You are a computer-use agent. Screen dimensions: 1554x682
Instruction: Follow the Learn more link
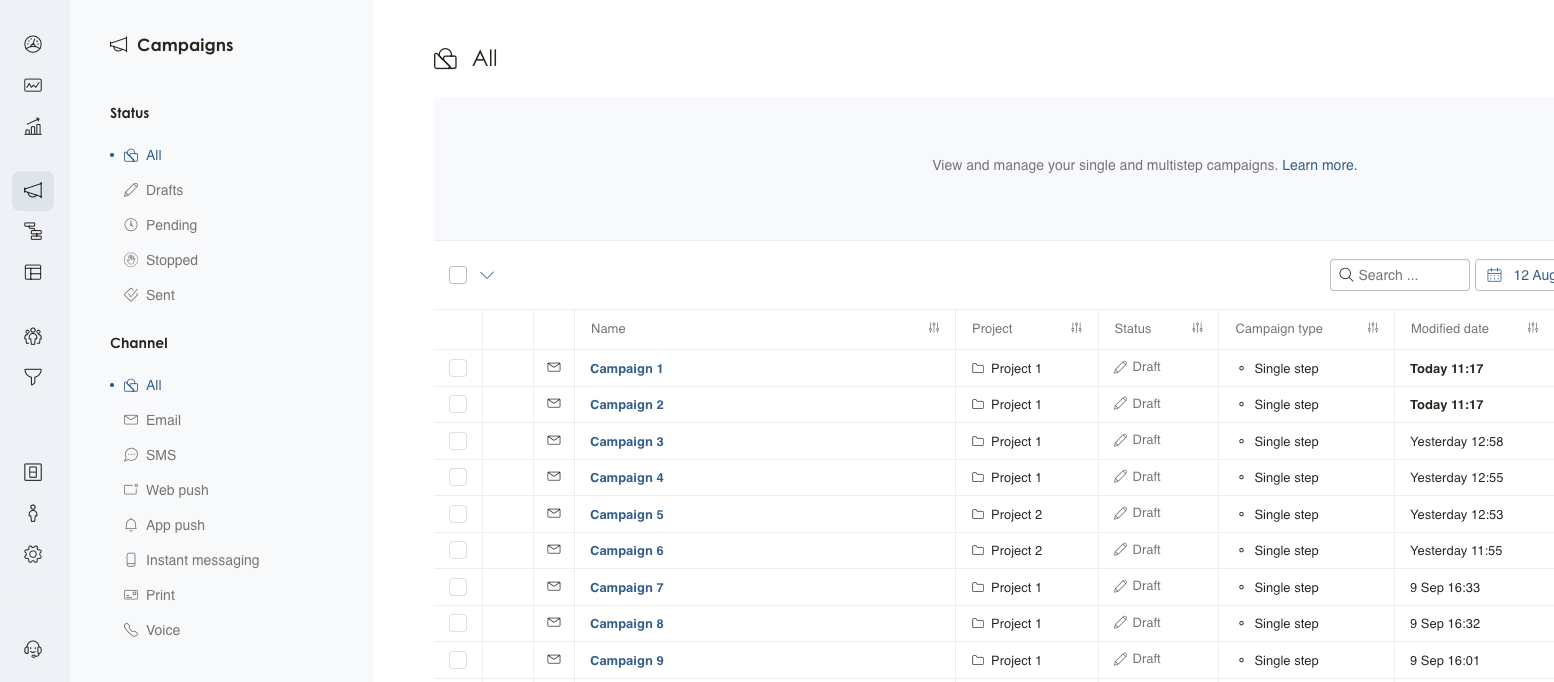pos(1319,165)
